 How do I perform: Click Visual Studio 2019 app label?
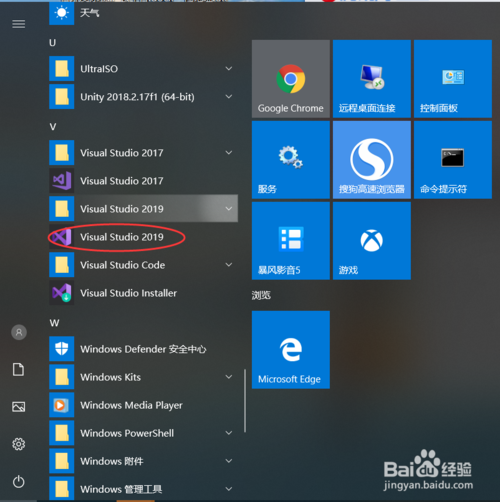click(122, 237)
